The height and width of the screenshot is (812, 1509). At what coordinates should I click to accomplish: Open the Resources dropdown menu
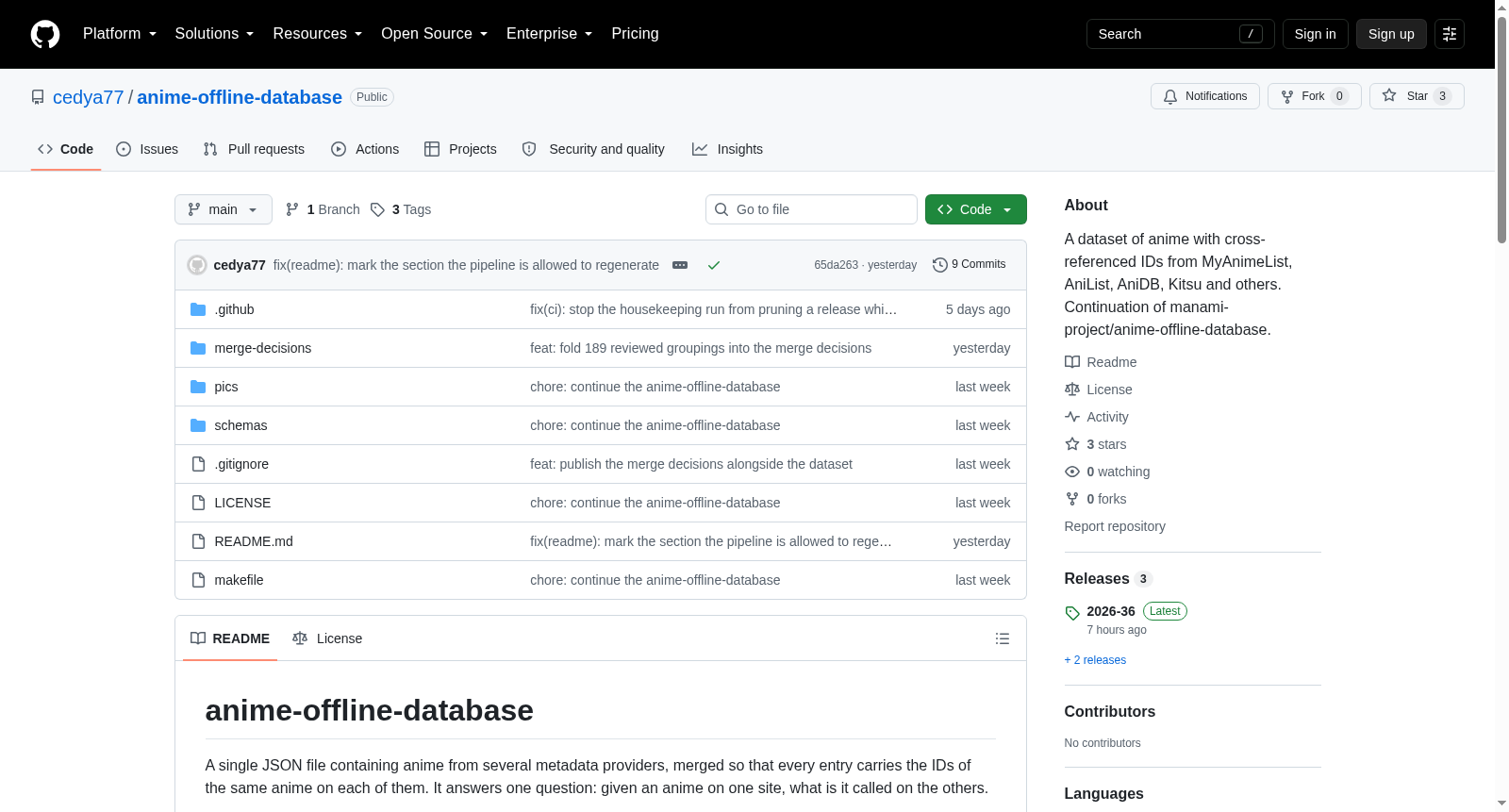[317, 34]
